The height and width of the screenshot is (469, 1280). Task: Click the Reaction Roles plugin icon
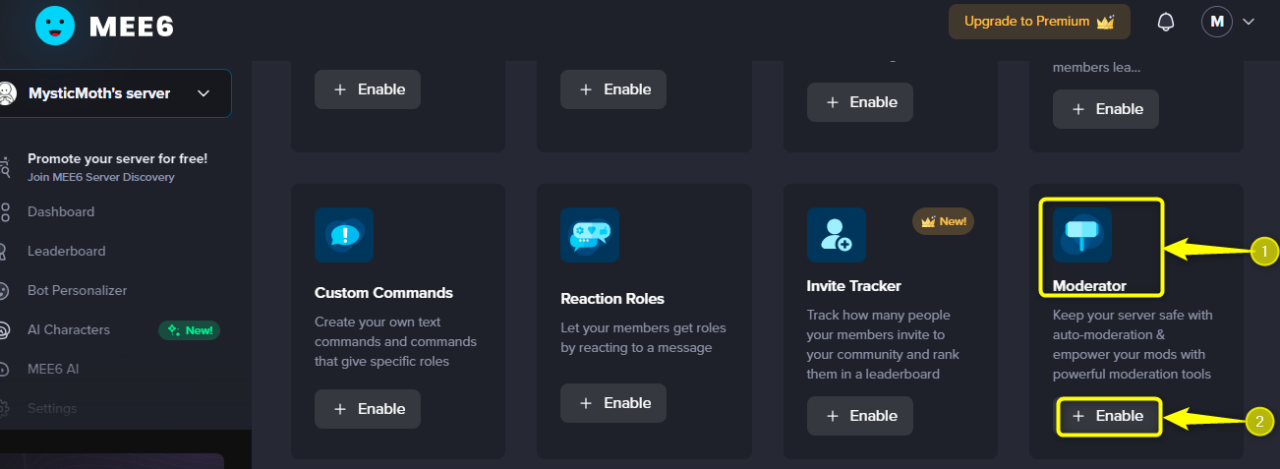click(x=590, y=235)
